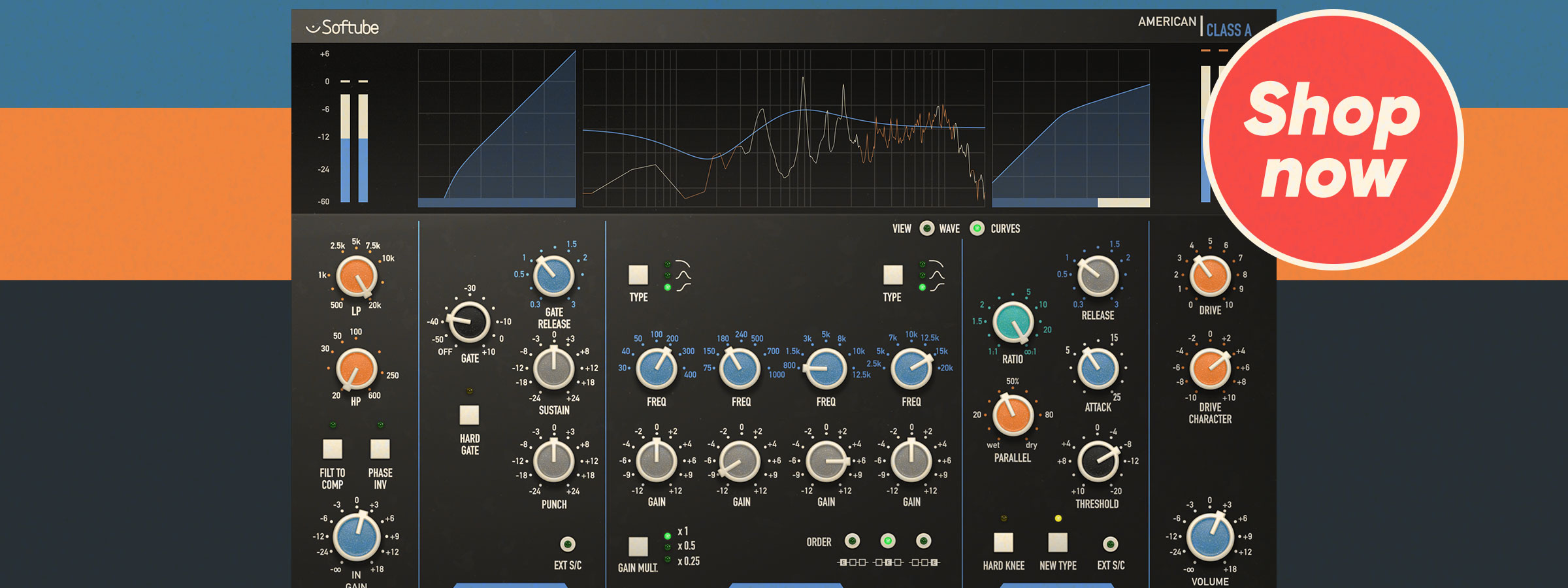
Task: Click the low-mid GAIN knob
Action: 740,461
